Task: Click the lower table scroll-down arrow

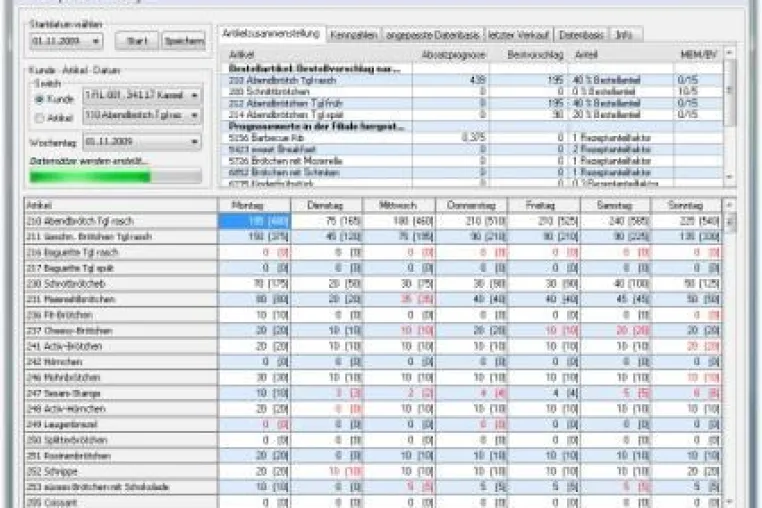Action: pos(729,501)
